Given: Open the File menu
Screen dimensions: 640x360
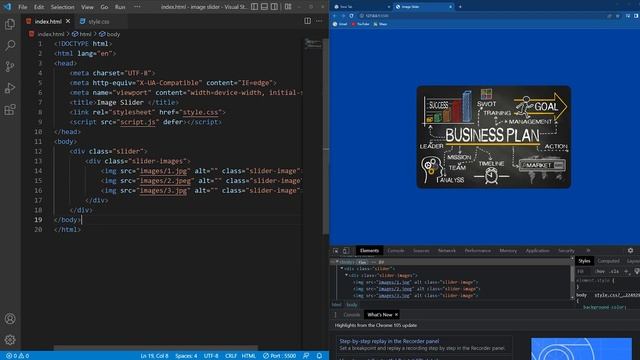Looking at the screenshot, I should click(22, 7).
